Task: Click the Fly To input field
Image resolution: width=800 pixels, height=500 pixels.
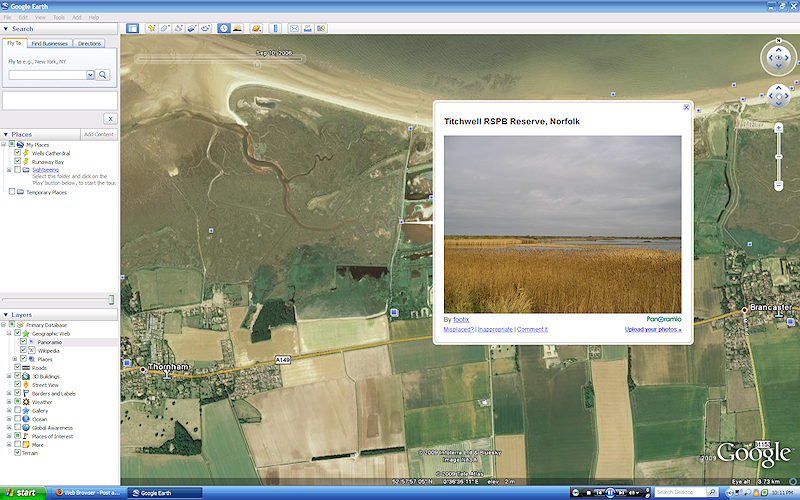Action: pos(47,75)
